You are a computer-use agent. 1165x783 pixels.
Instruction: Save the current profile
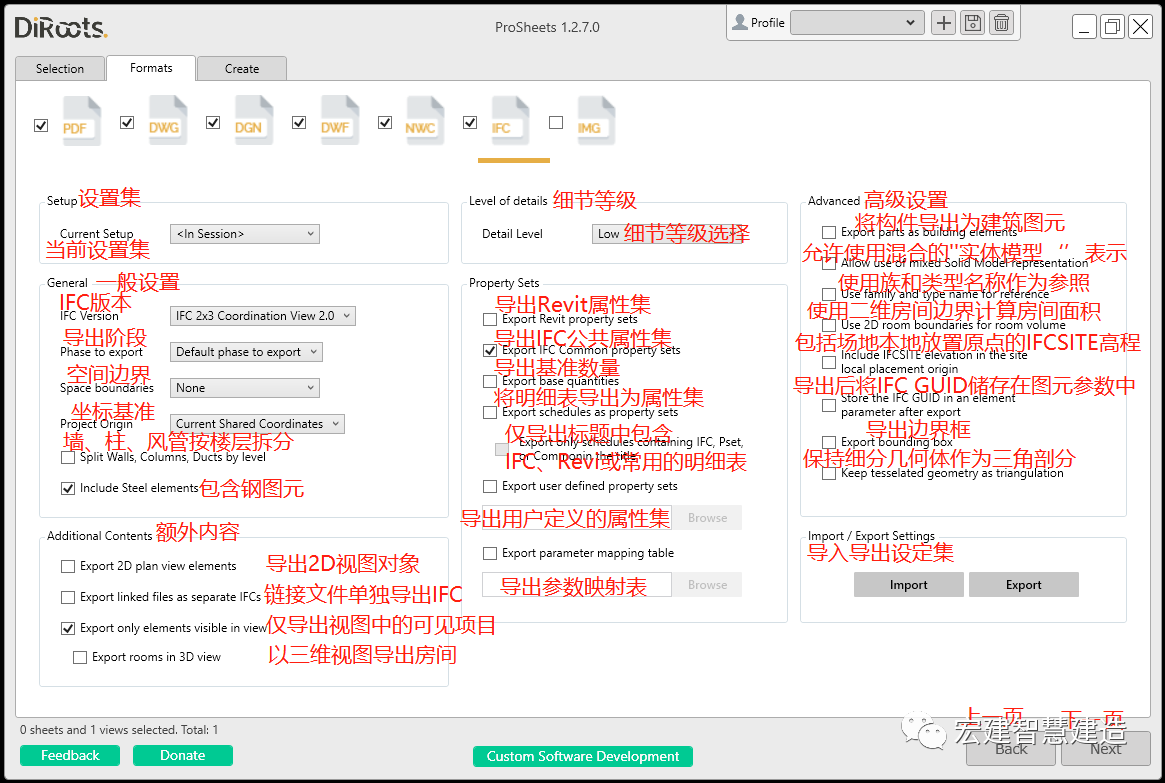(973, 23)
